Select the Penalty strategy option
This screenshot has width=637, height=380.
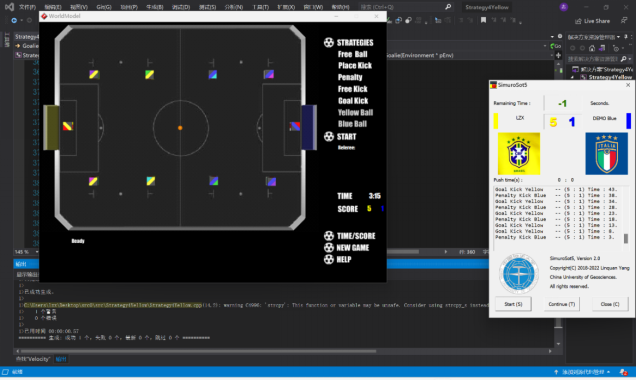[x=350, y=77]
